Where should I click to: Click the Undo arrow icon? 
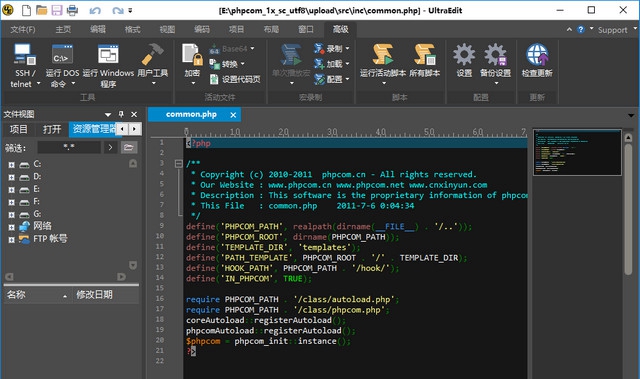coord(95,11)
